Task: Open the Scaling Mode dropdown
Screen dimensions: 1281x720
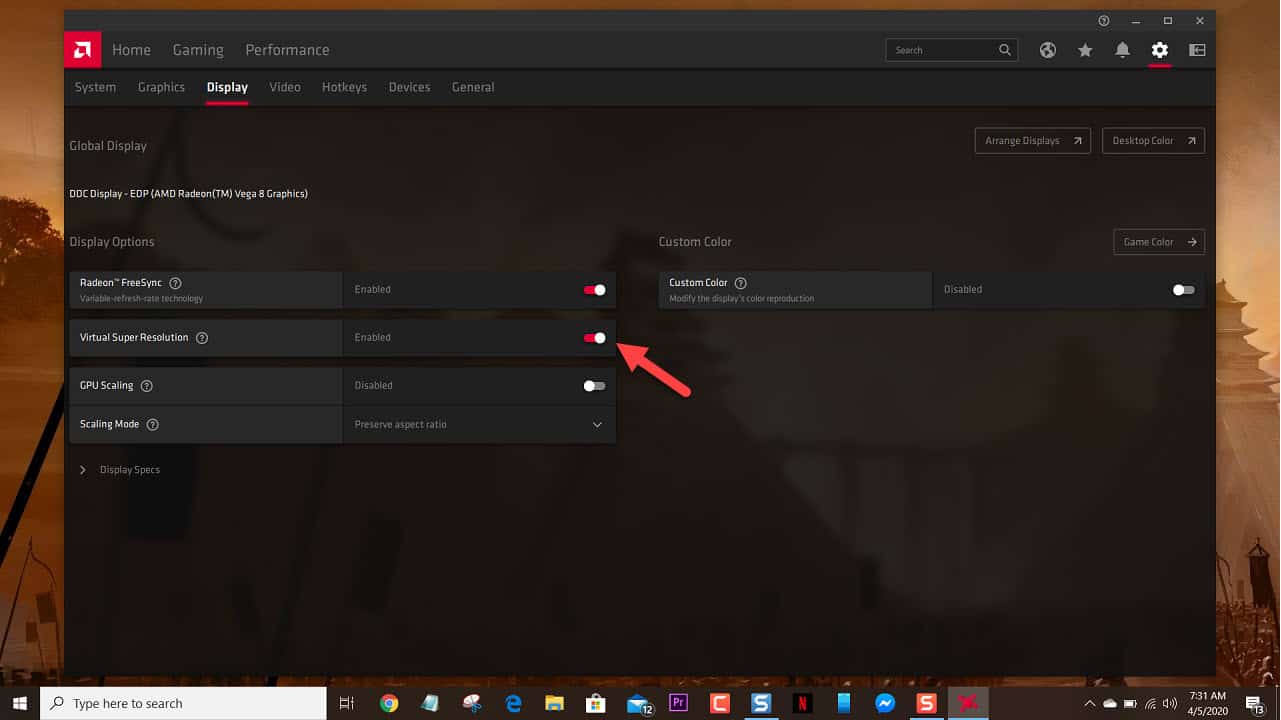Action: coord(480,424)
